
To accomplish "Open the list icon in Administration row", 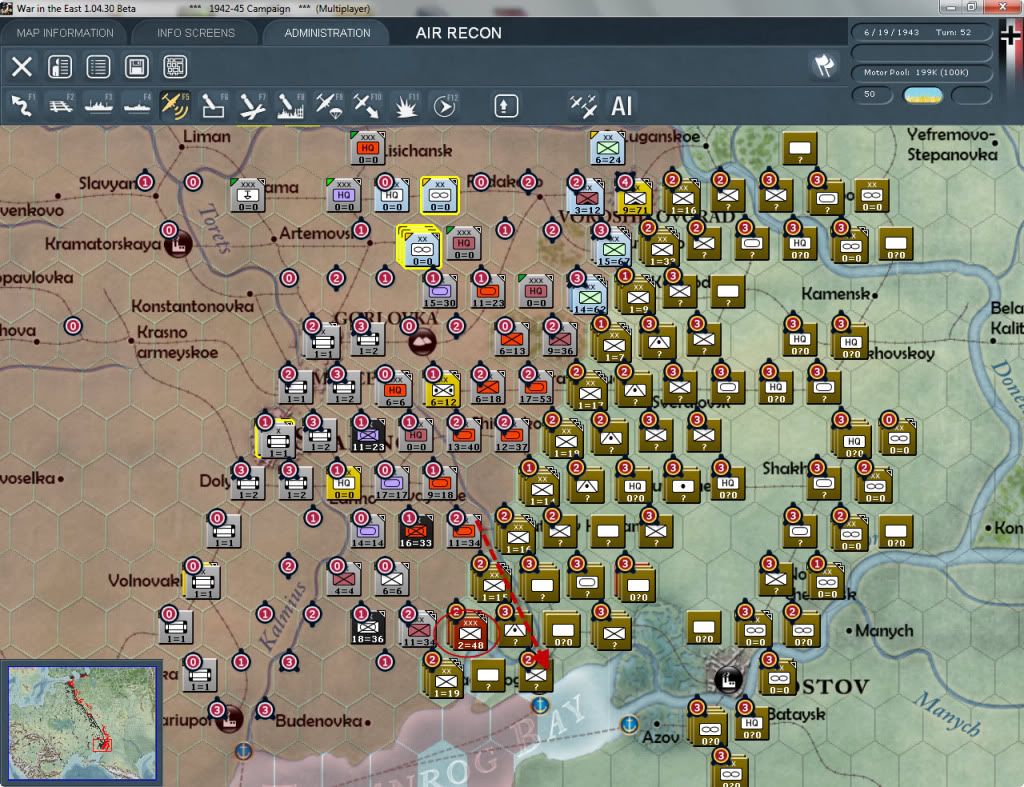I will 98,67.
